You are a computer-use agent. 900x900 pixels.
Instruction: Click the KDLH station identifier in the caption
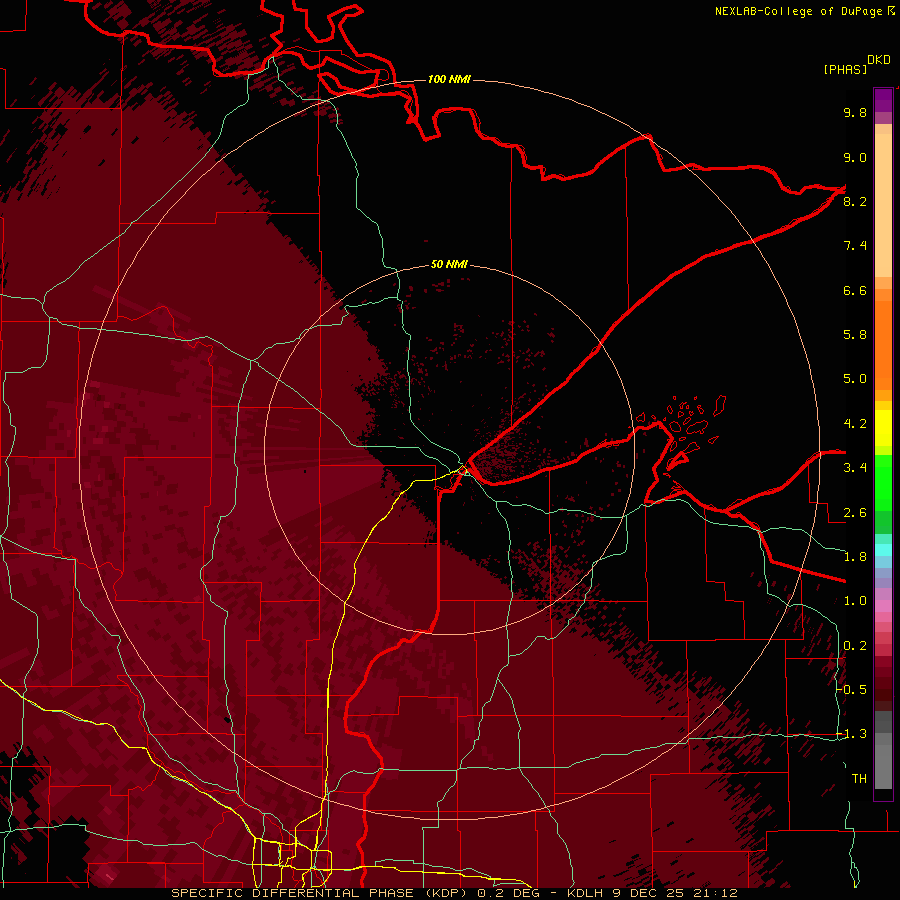585,893
